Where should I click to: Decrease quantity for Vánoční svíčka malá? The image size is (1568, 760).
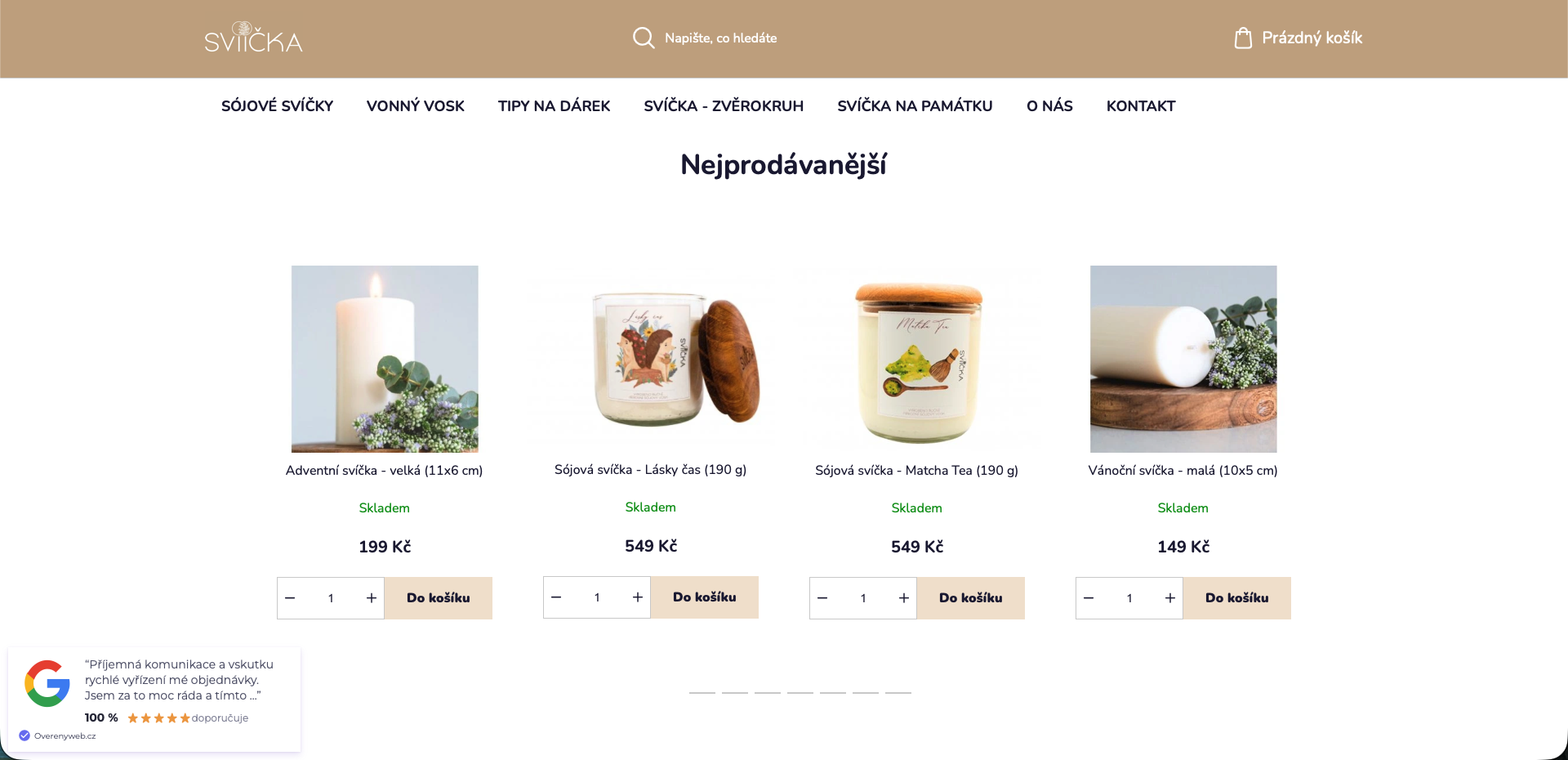(1089, 598)
